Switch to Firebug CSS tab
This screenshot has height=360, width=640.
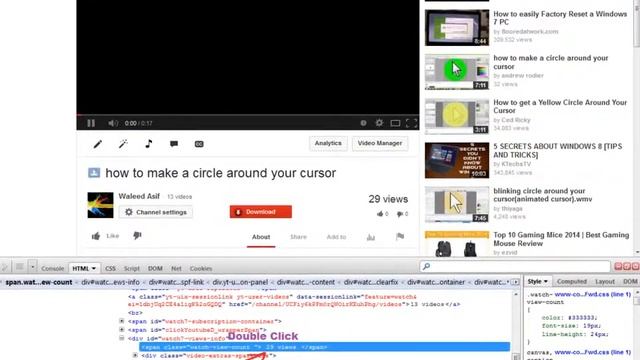coord(110,269)
